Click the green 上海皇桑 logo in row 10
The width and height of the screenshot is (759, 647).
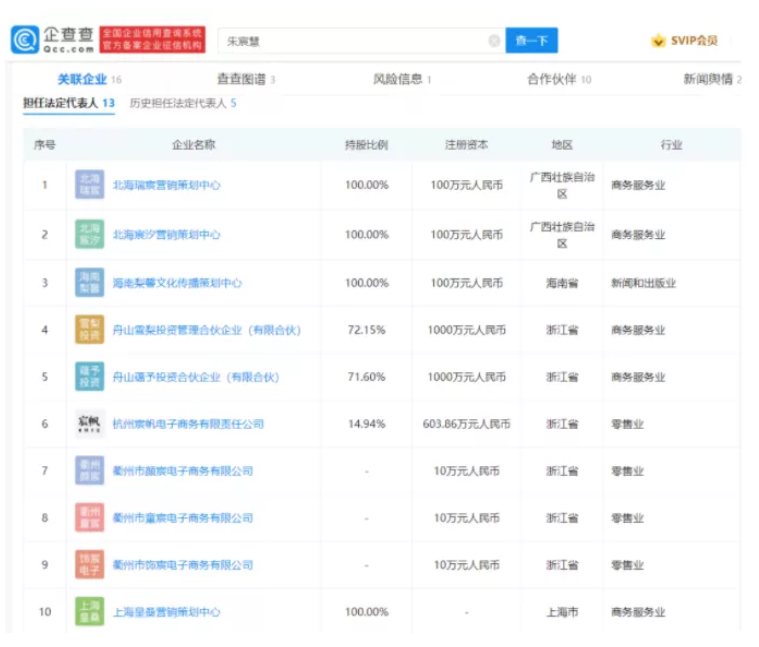[89, 612]
